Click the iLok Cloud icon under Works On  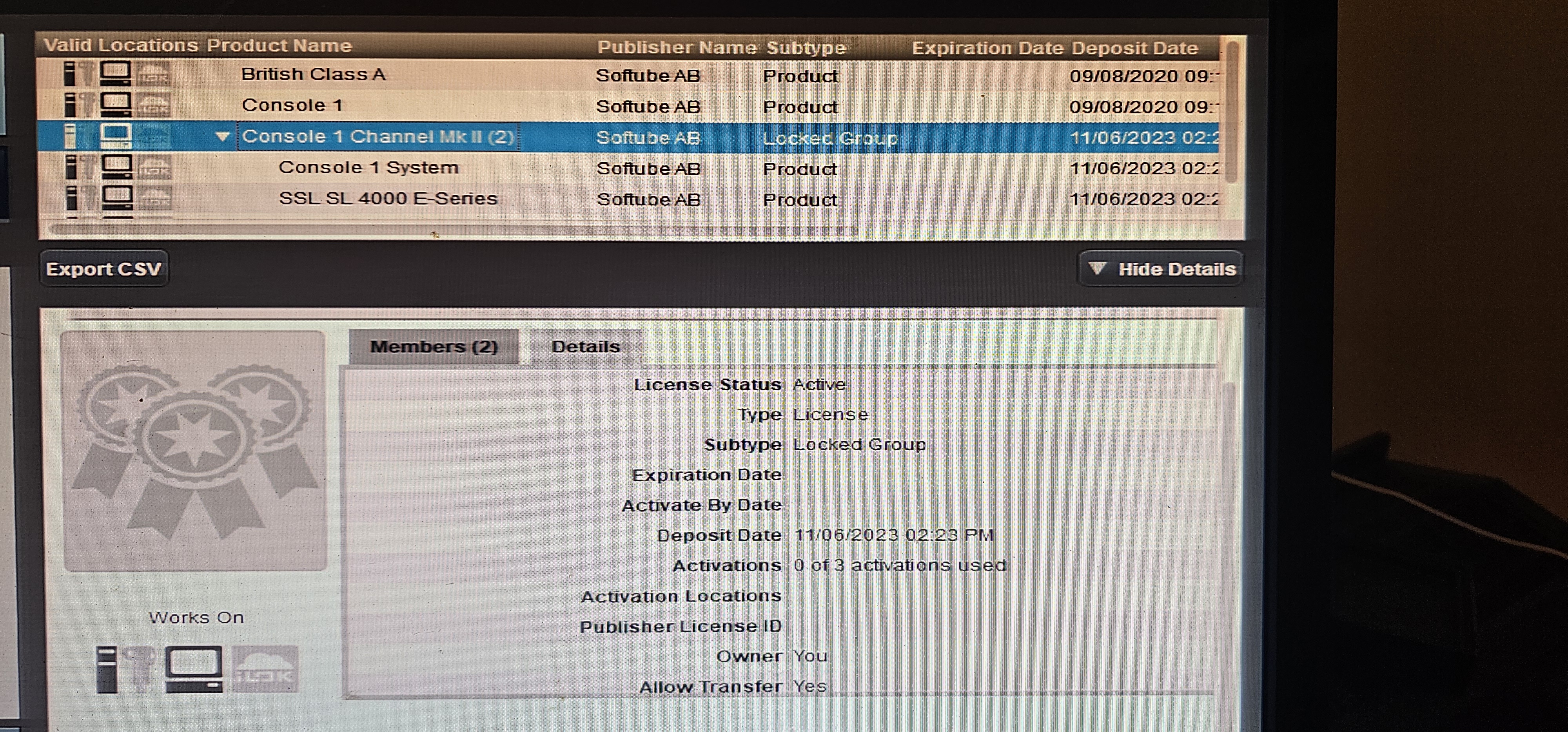coord(266,670)
